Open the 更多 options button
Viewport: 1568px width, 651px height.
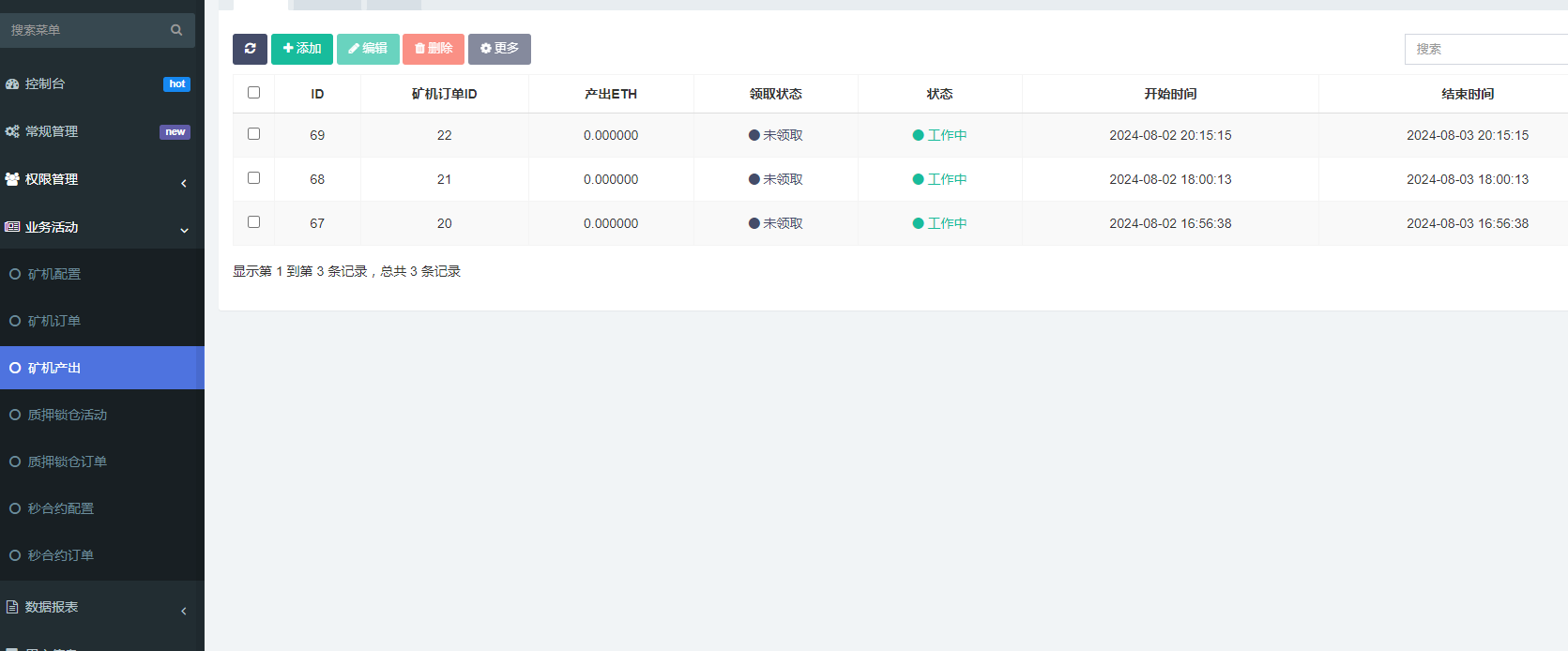point(499,49)
